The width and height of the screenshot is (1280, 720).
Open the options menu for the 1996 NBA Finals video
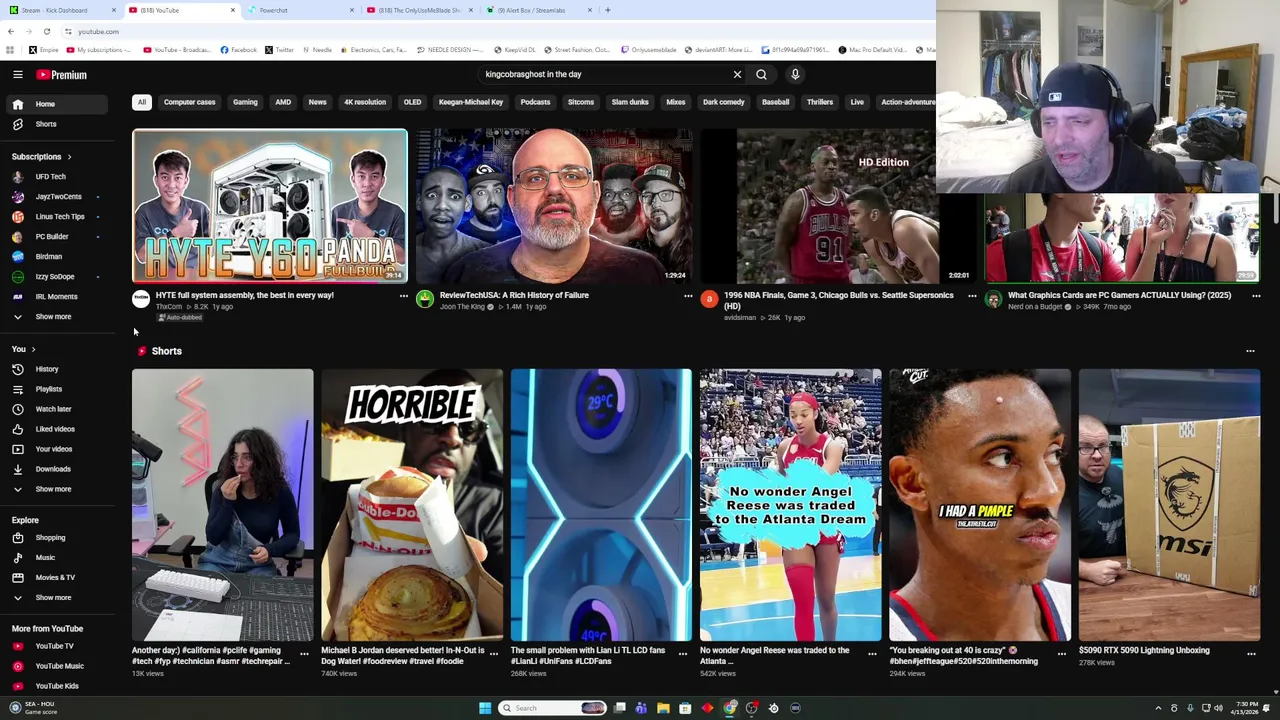click(x=972, y=296)
